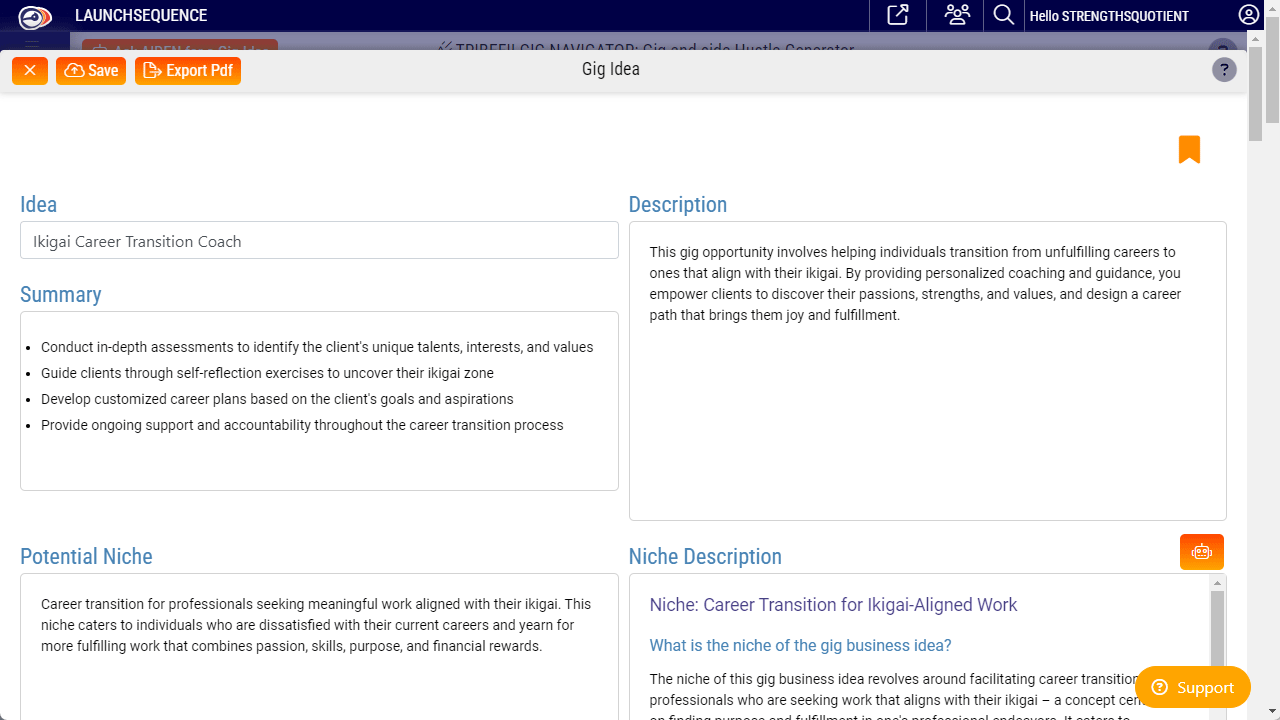Click the LaunchSequence logo icon
This screenshot has width=1280, height=720.
tap(35, 16)
